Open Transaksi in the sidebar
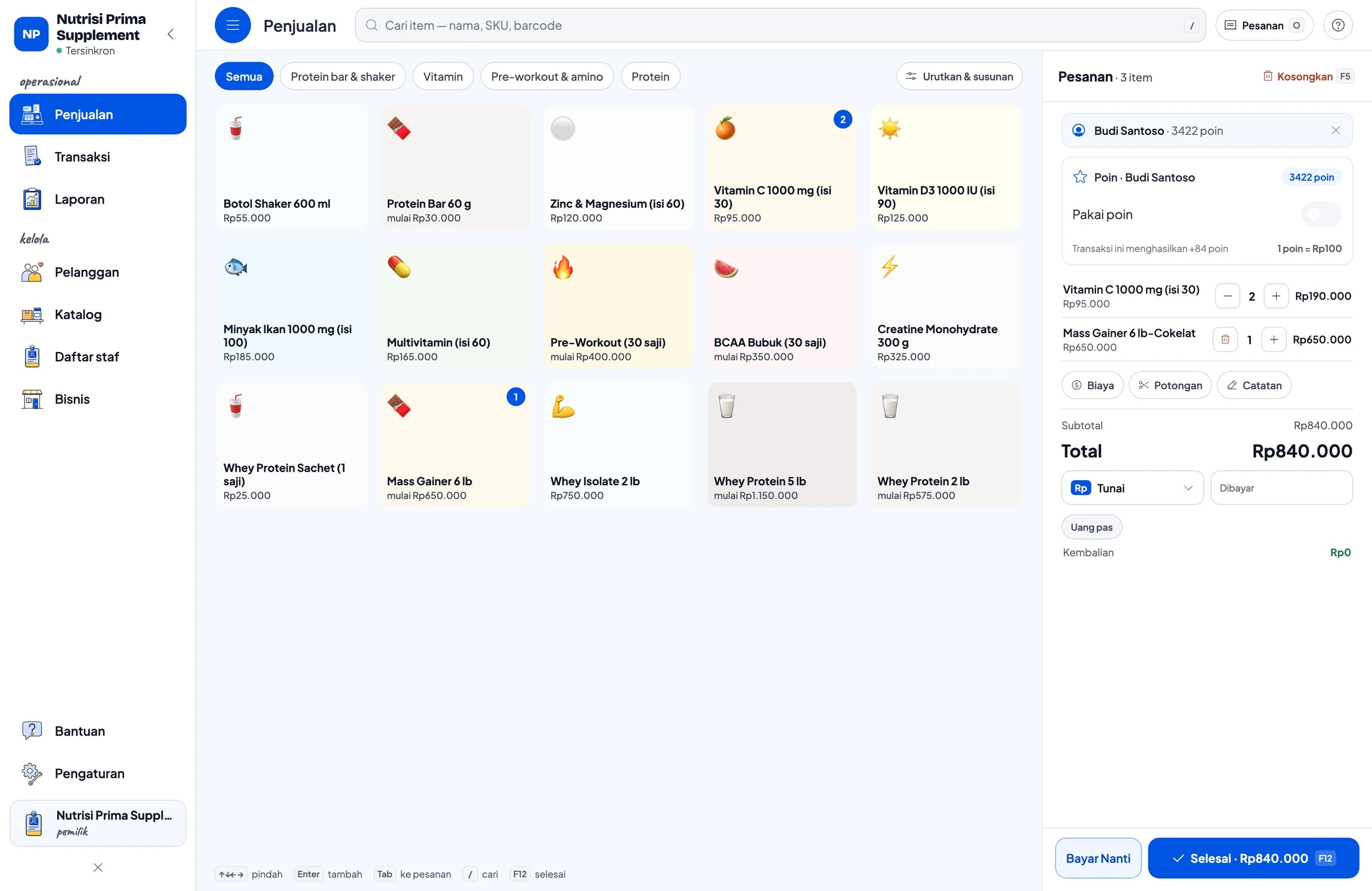1372x891 pixels. tap(98, 156)
